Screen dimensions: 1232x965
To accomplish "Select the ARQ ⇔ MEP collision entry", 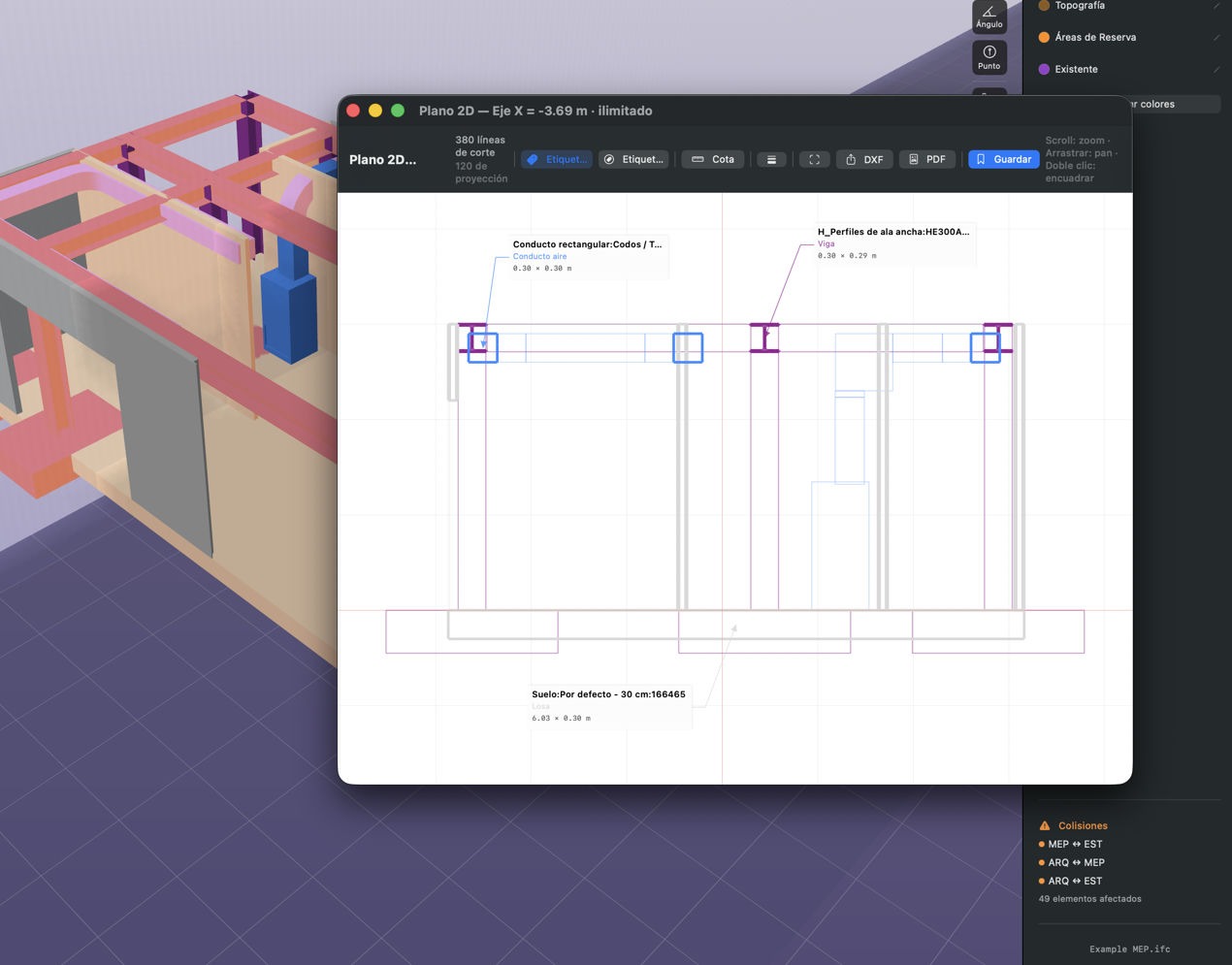I will coord(1076,862).
